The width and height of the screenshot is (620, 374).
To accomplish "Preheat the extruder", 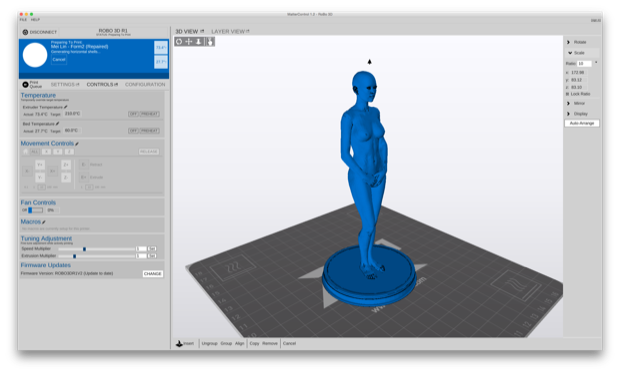I will click(x=149, y=114).
